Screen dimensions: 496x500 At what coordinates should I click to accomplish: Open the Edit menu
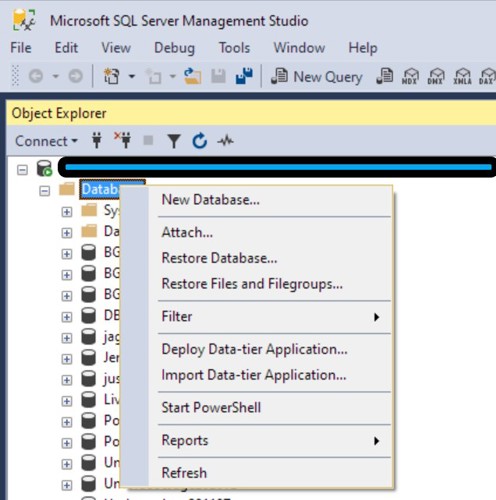(x=66, y=48)
